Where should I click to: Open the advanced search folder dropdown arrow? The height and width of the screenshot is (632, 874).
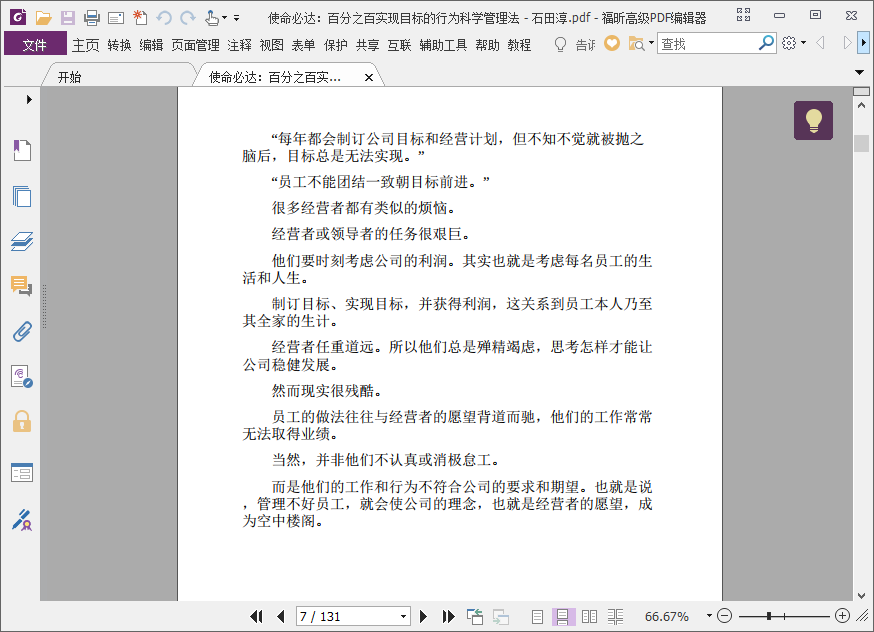[x=651, y=42]
